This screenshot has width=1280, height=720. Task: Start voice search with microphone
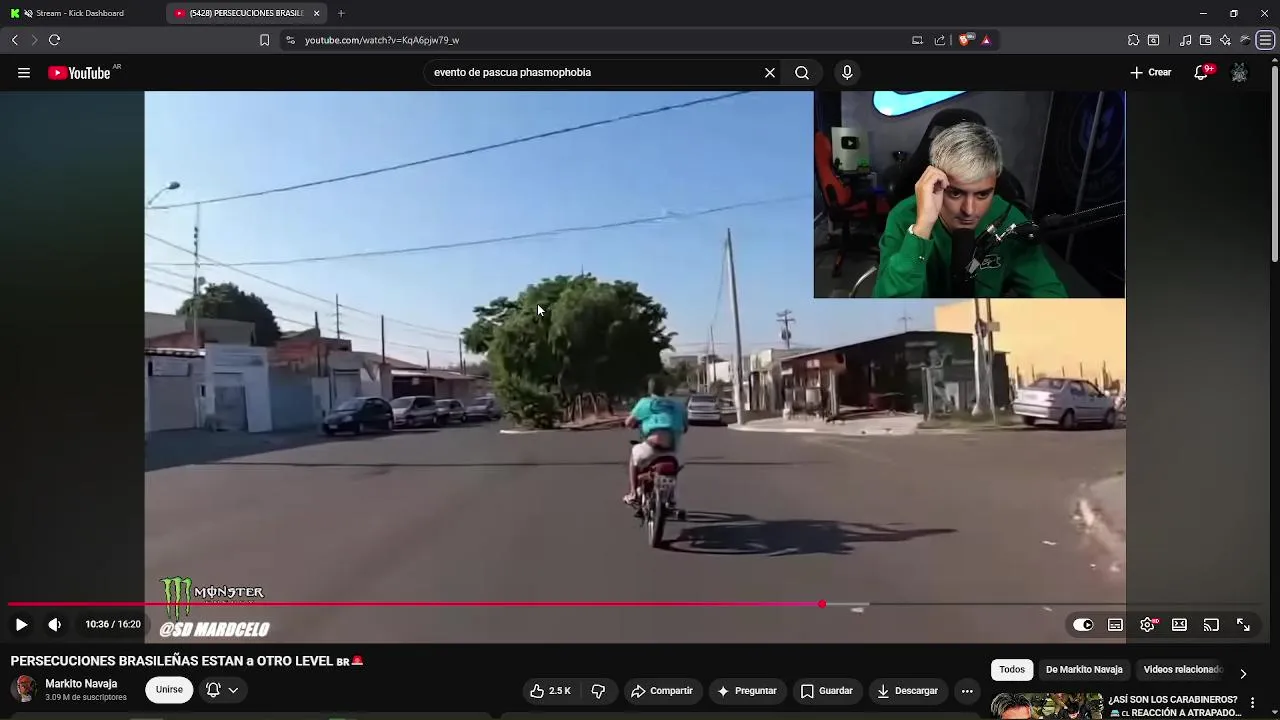[x=847, y=73]
